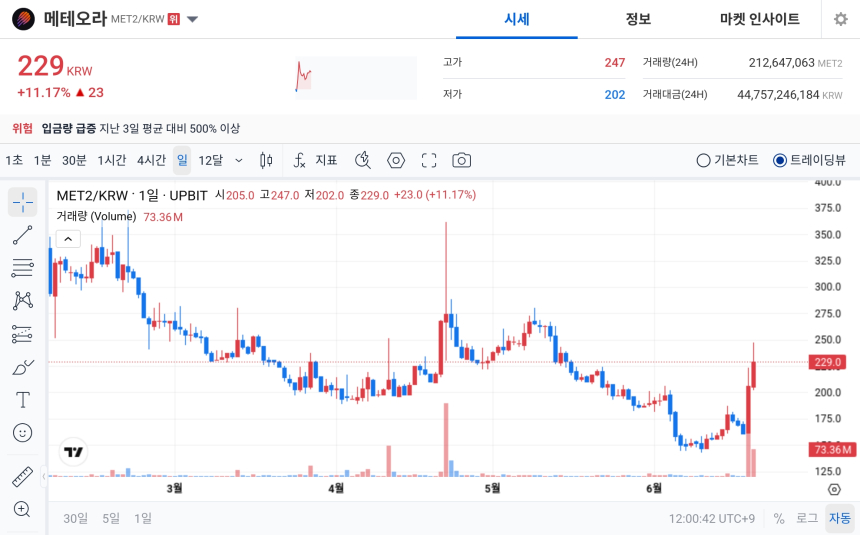Open the hexagon chart settings icon
860x535 pixels.
click(x=396, y=160)
